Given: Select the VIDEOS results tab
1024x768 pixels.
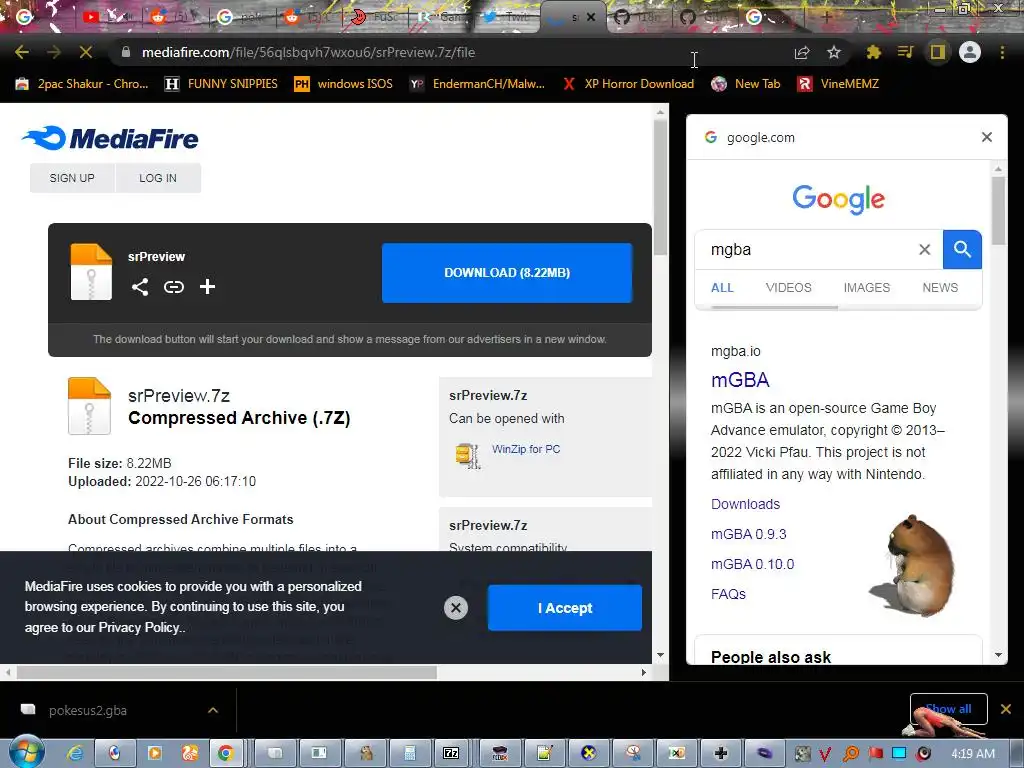Looking at the screenshot, I should click(789, 287).
